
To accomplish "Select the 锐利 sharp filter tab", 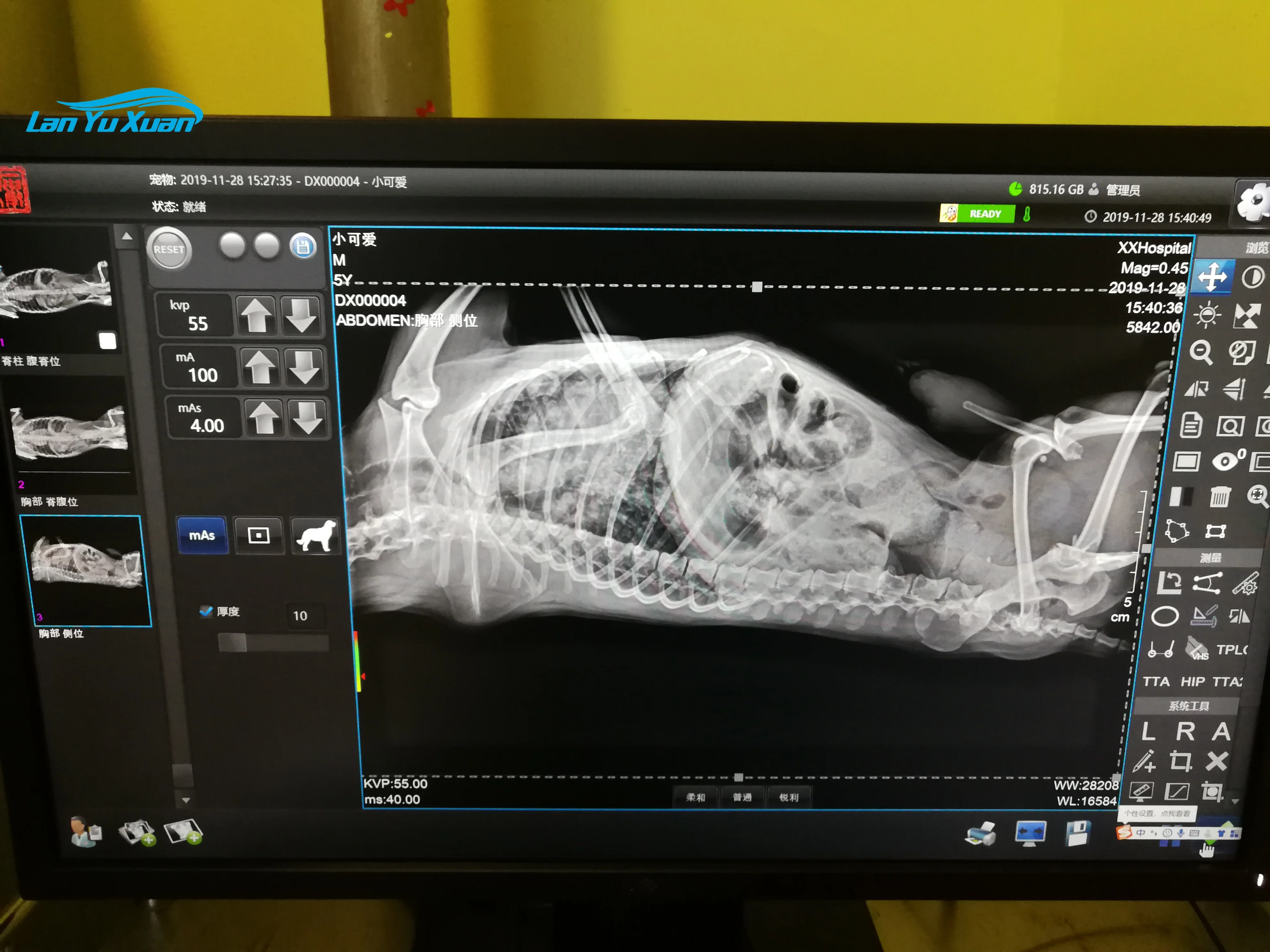I will coord(789,797).
